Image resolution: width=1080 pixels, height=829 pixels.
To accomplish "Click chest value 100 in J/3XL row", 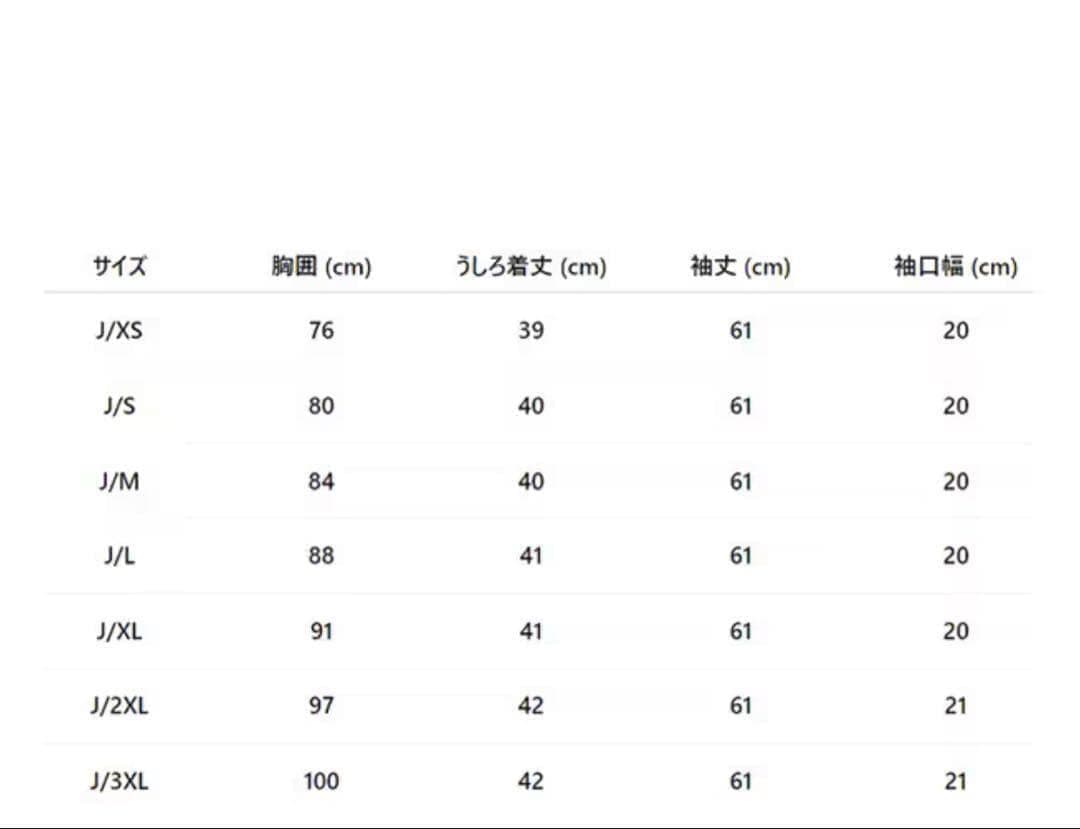I will click(x=321, y=781).
